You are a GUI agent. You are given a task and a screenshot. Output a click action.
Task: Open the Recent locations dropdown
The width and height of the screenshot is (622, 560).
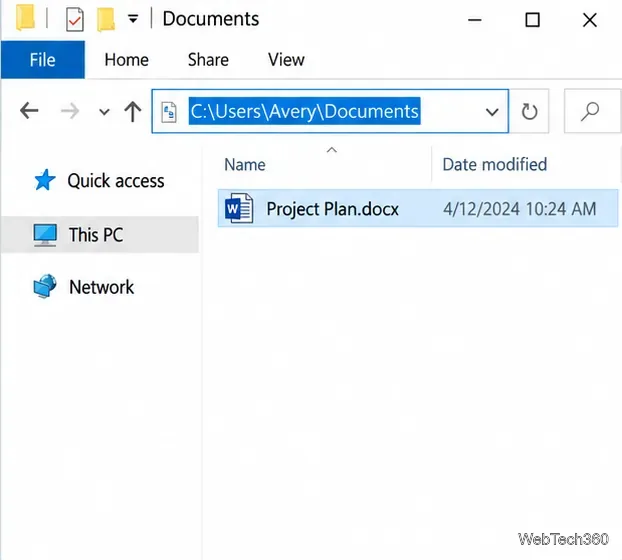click(104, 112)
